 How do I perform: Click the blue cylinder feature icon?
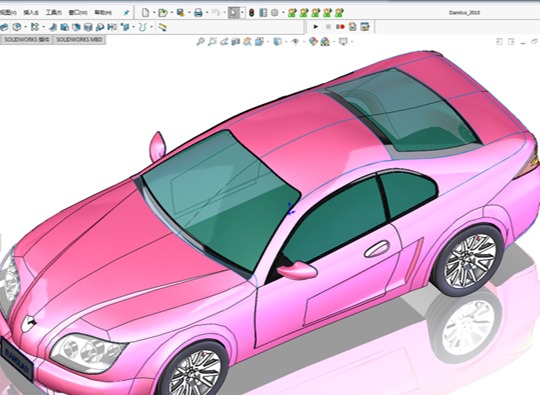[88, 27]
